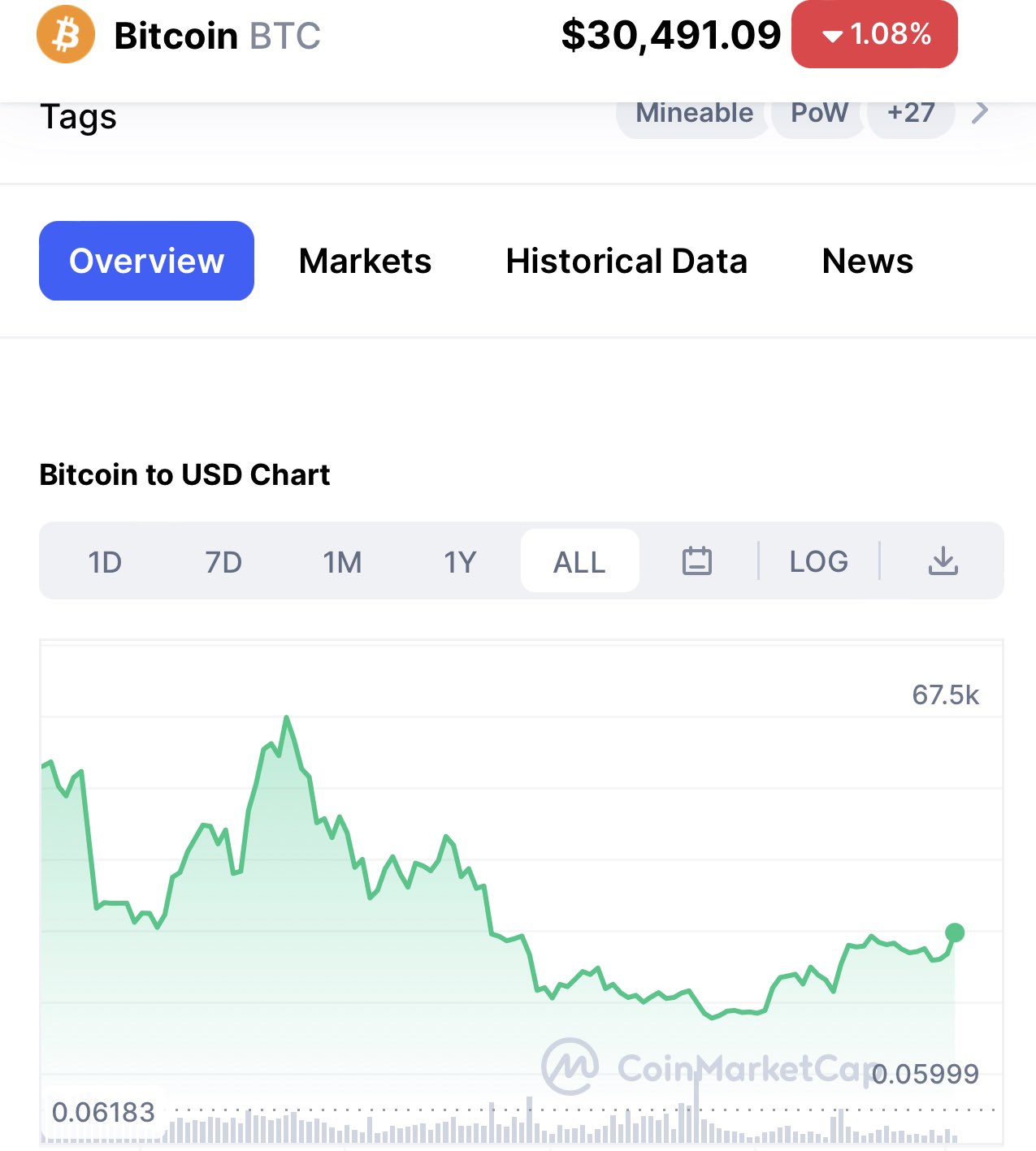Tap the Bitcoin BTC title

(x=217, y=36)
